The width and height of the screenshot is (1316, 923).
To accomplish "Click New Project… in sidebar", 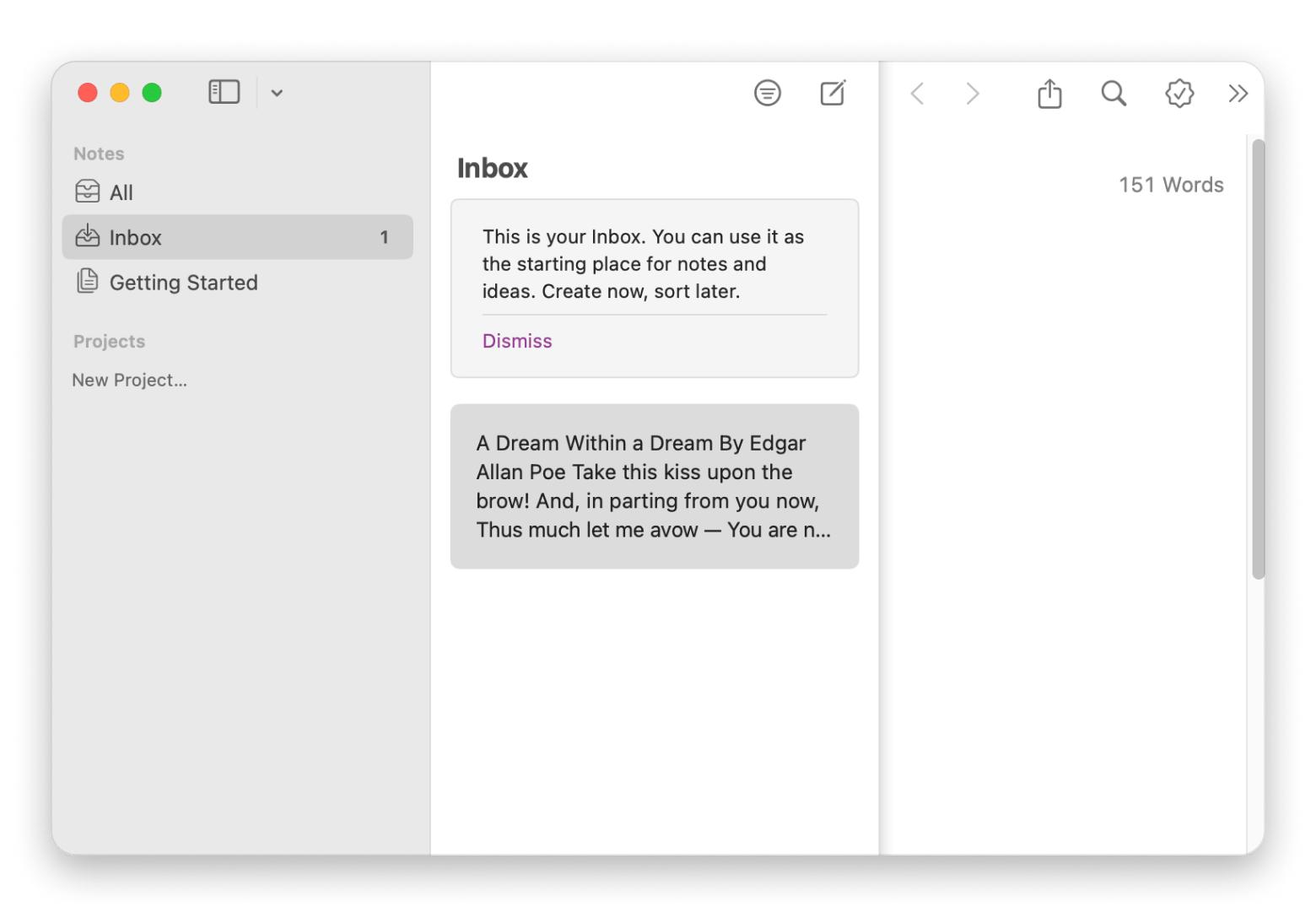I will pos(129,381).
